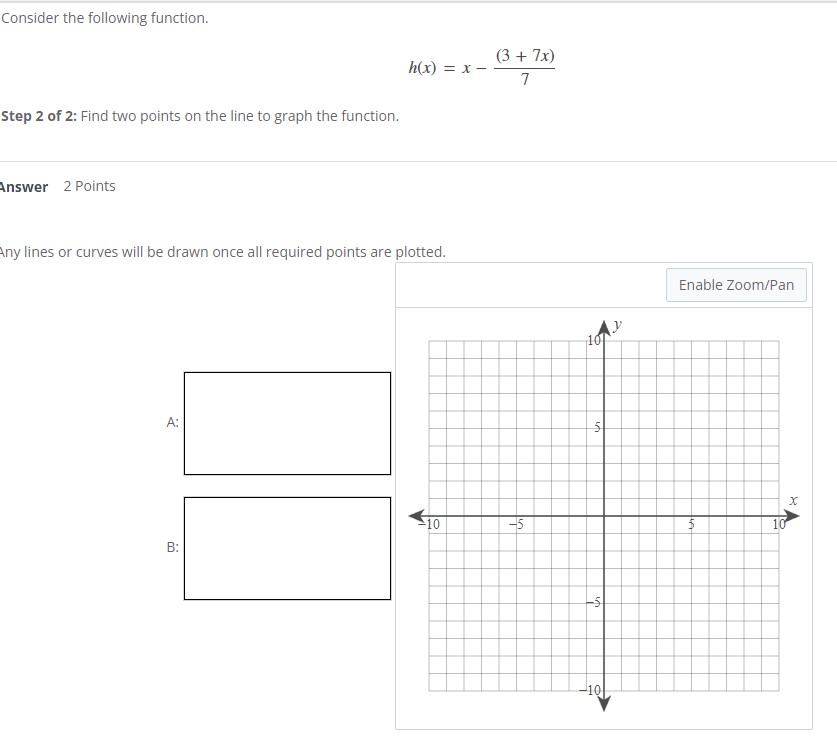Select the negative 10 label on the x-axis
837x740 pixels.
[x=431, y=524]
